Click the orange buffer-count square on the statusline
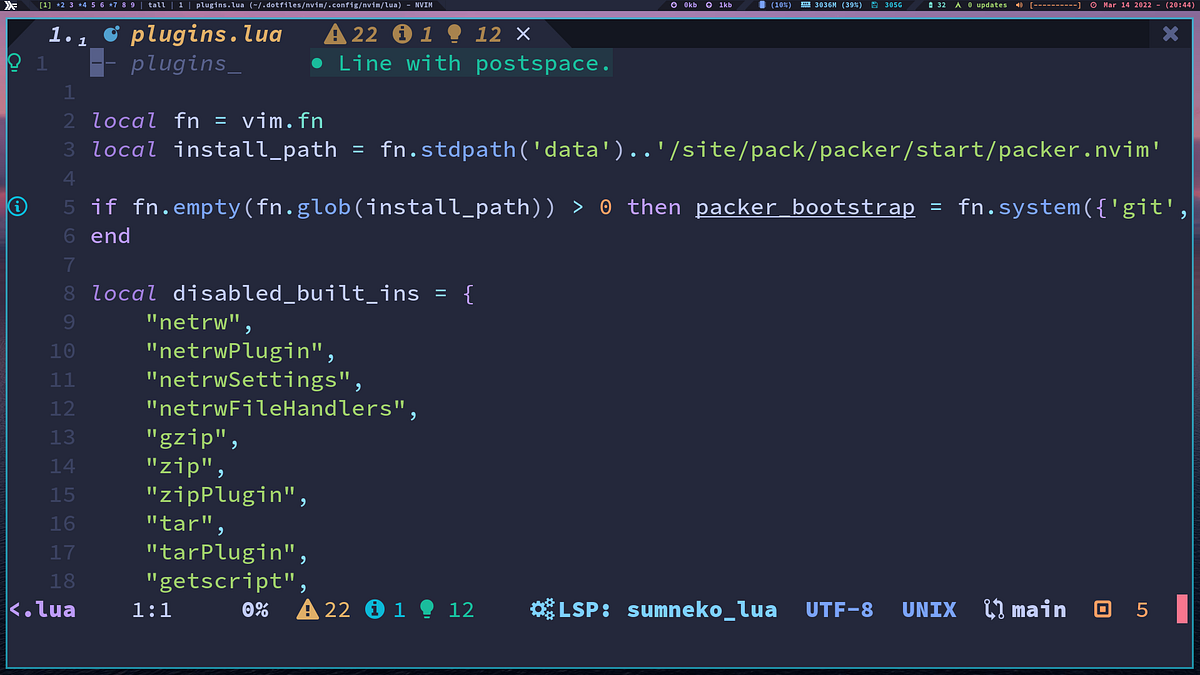Viewport: 1200px width, 675px height. (x=1104, y=609)
